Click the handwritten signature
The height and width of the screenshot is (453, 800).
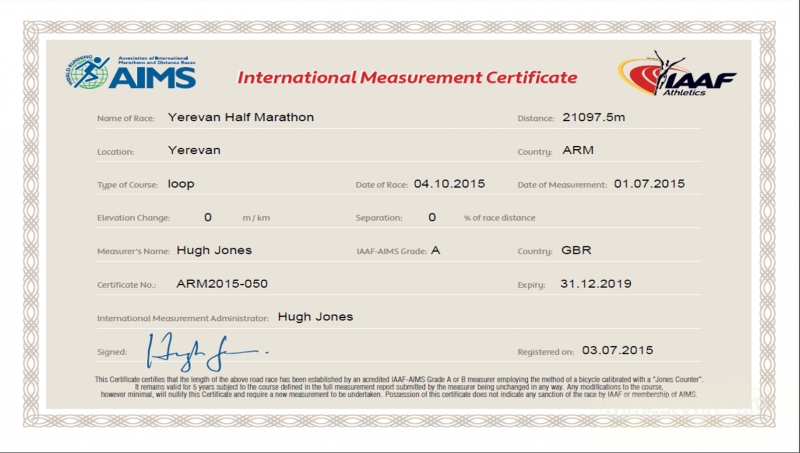(205, 349)
